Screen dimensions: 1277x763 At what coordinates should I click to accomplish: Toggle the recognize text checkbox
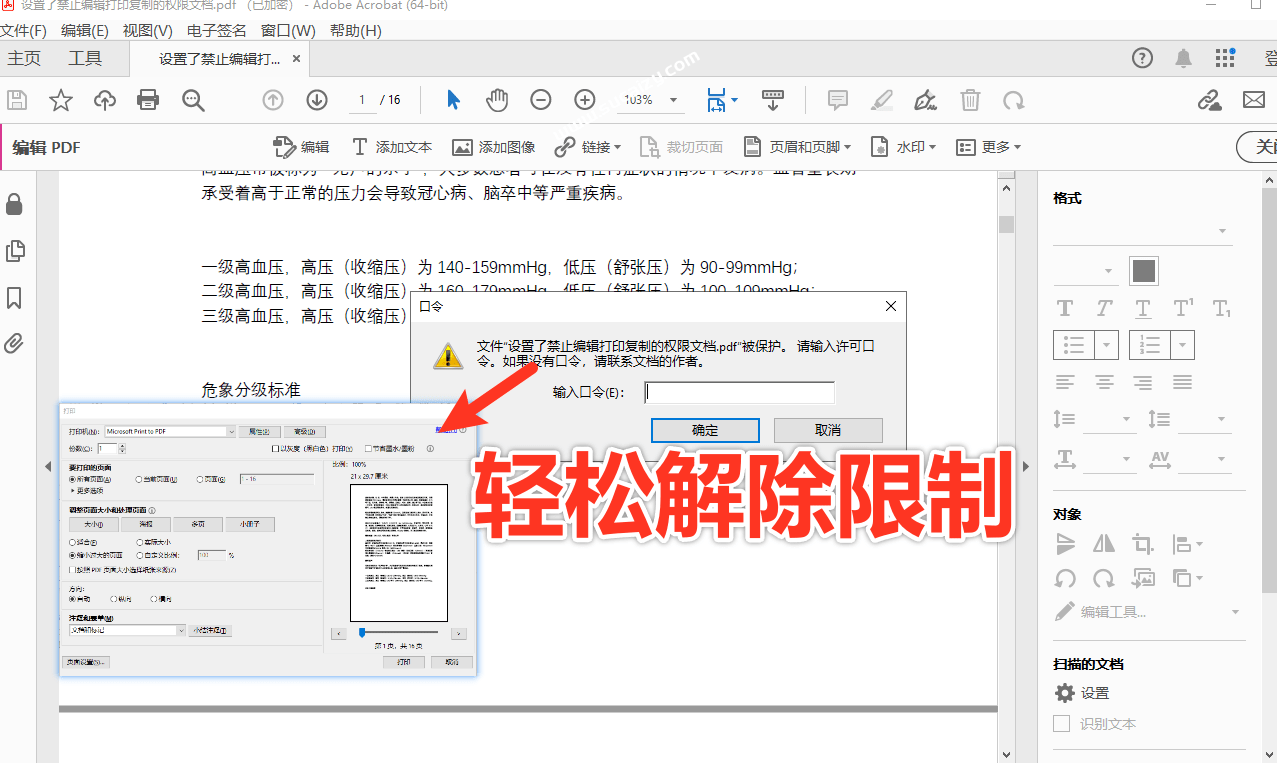point(1062,723)
